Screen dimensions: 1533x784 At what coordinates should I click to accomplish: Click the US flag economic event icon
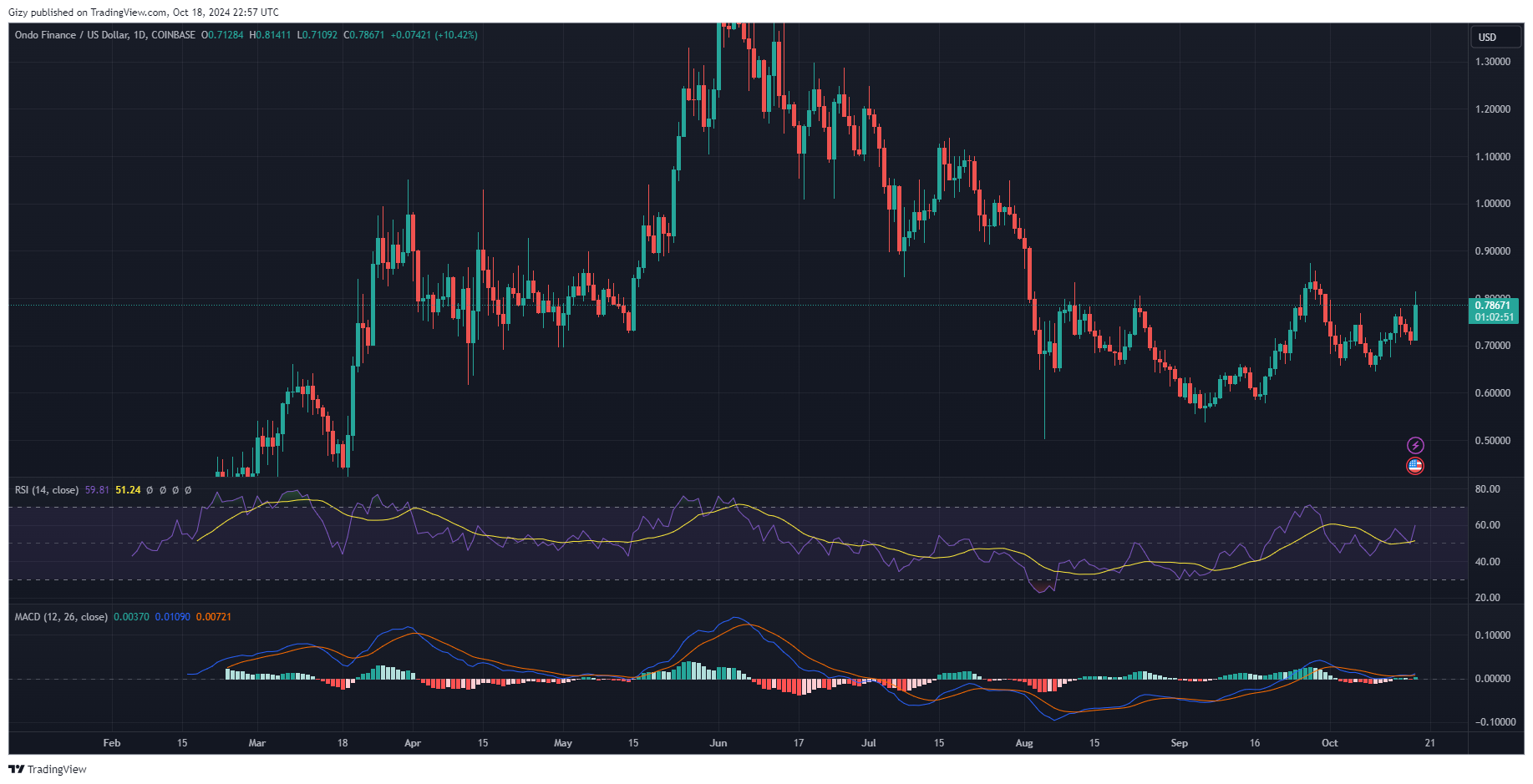click(1415, 466)
